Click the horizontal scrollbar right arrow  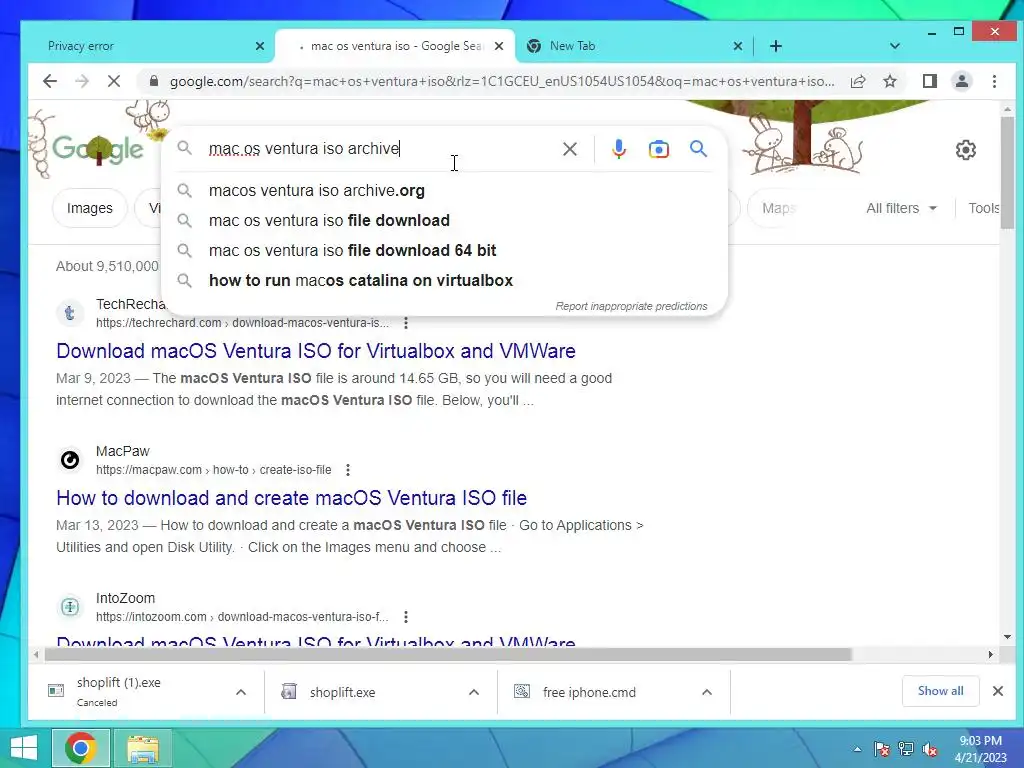pos(990,654)
